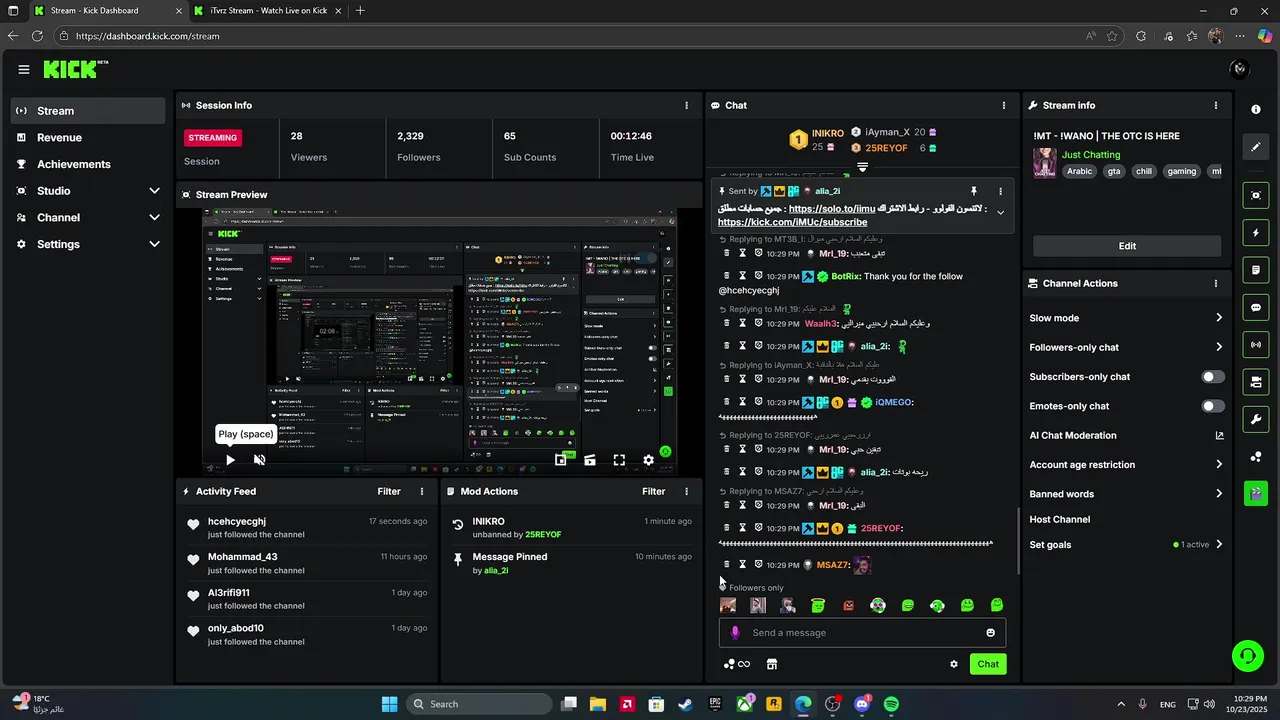The height and width of the screenshot is (720, 1280).
Task: Open the kick.com/iMUc/subscribe link
Action: [x=792, y=222]
